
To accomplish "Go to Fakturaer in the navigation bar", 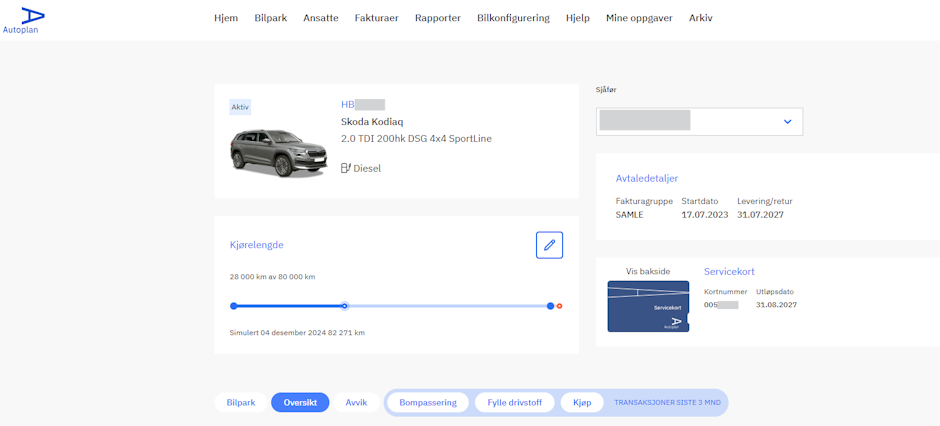I will pos(377,18).
